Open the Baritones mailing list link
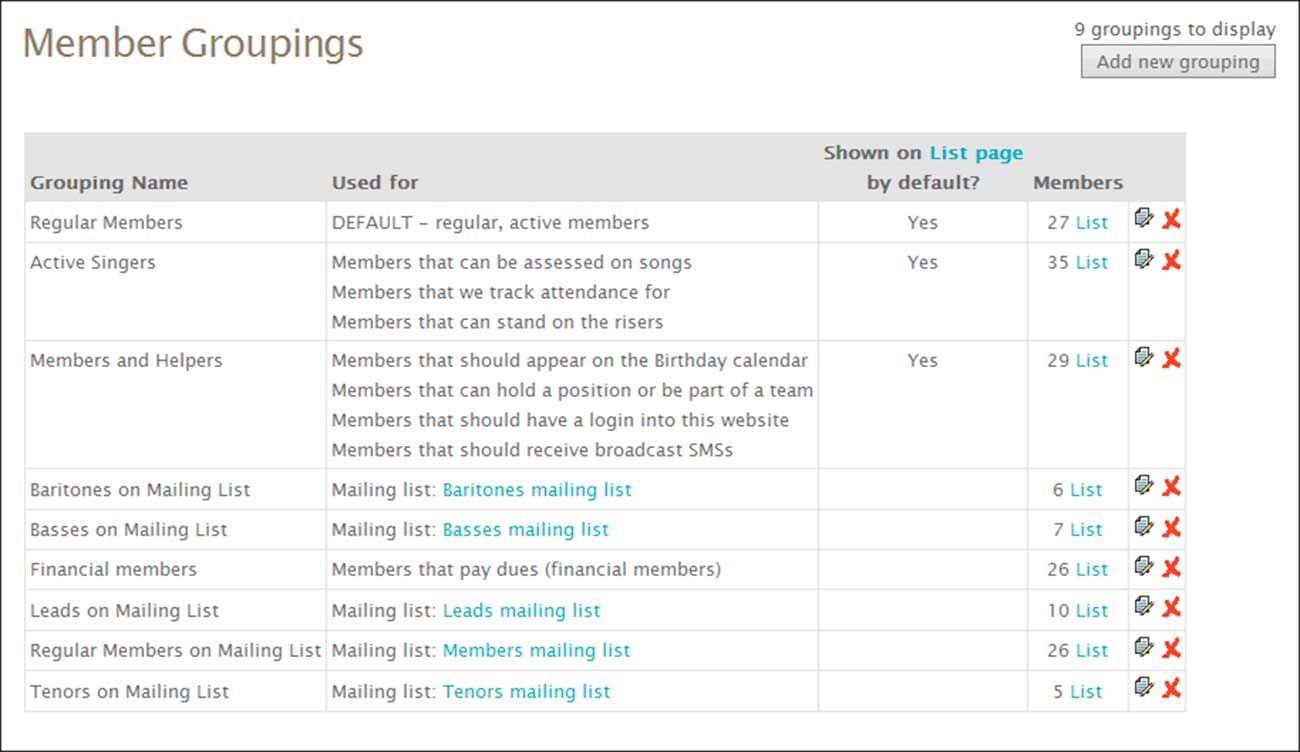Screen dimensions: 1300x752 [537, 490]
